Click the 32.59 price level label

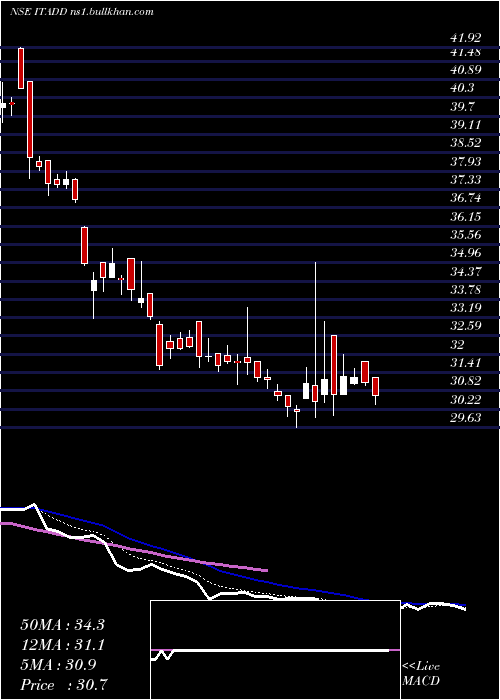pos(465,325)
